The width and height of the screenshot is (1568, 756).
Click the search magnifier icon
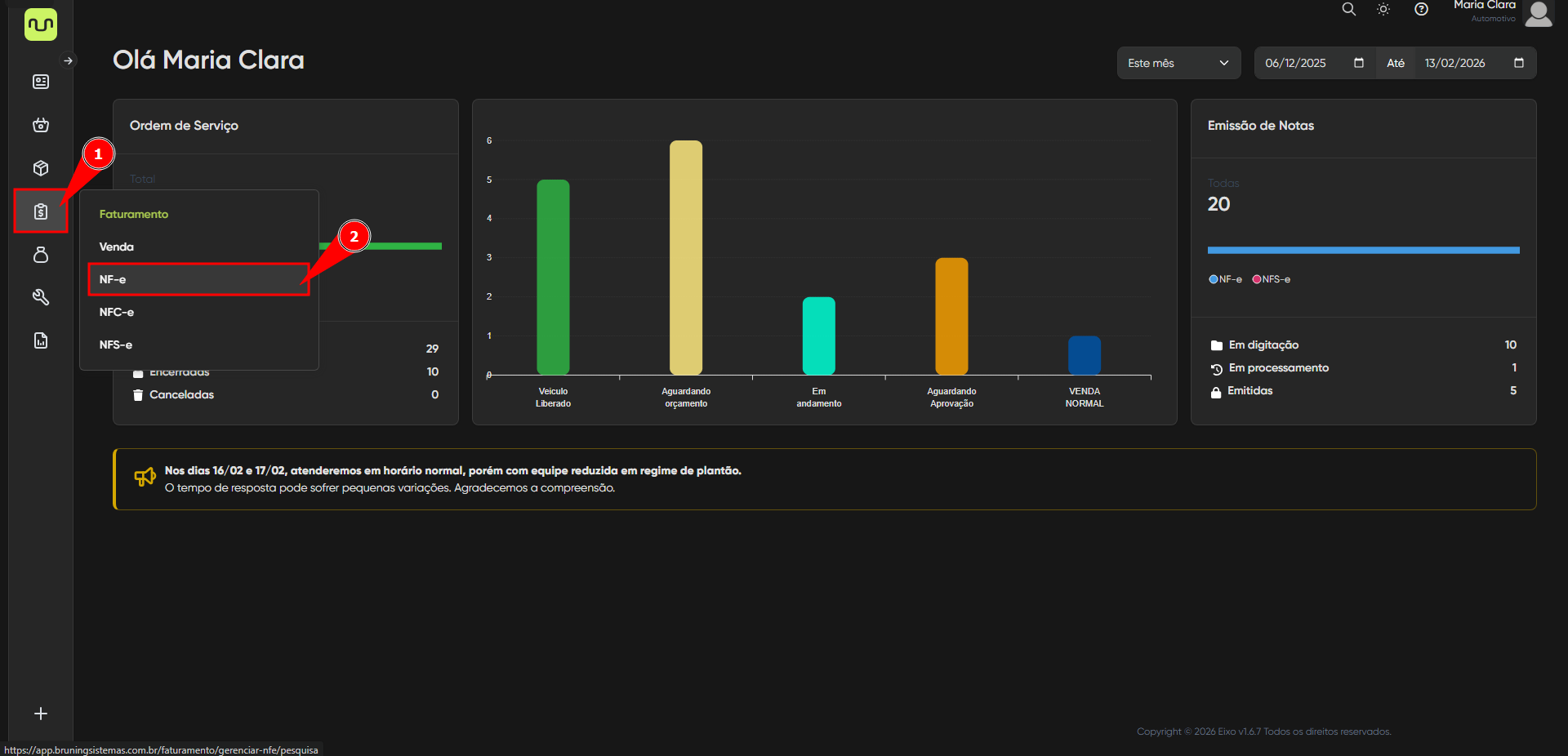[1348, 9]
